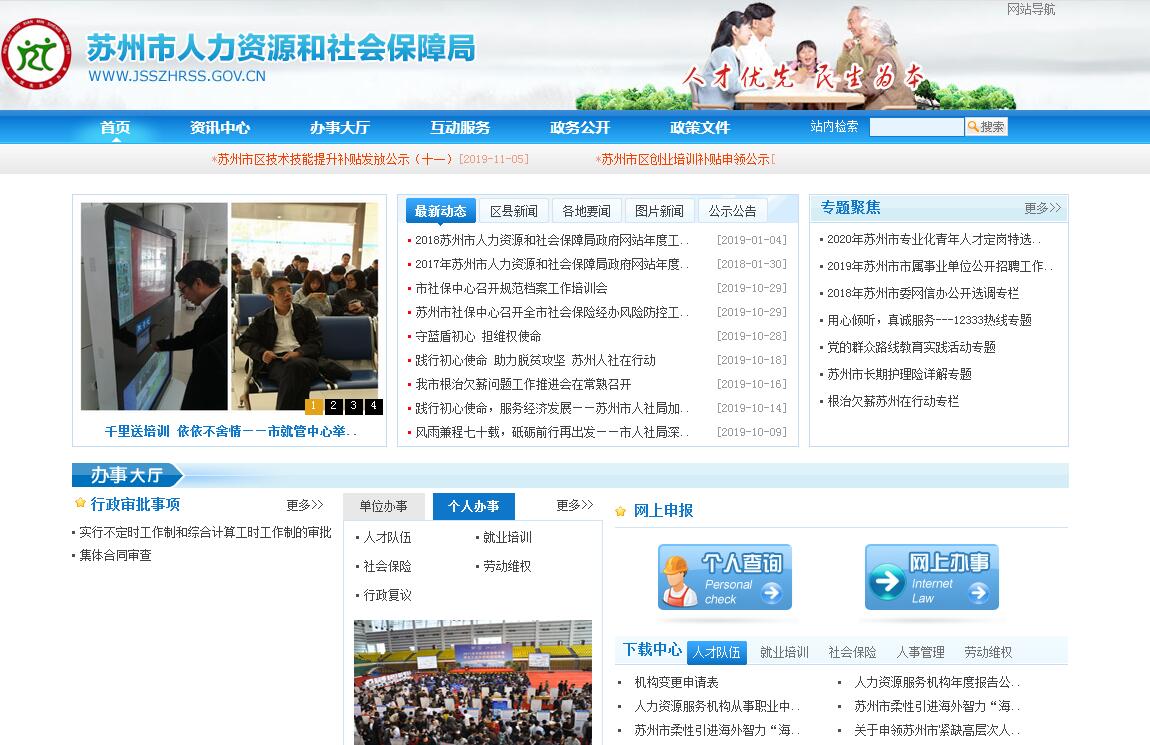This screenshot has width=1150, height=745.
Task: Focus the 站内检索 search input field
Action: click(916, 127)
